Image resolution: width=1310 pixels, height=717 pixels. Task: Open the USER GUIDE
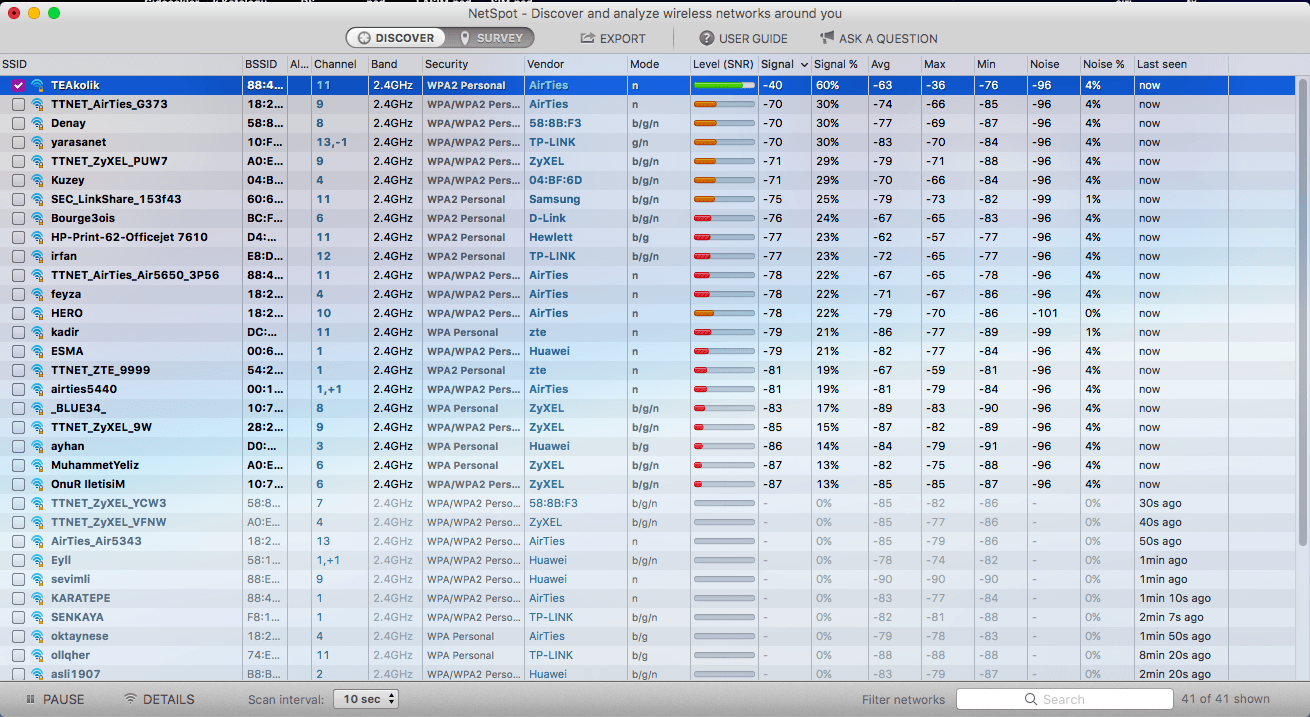(743, 38)
